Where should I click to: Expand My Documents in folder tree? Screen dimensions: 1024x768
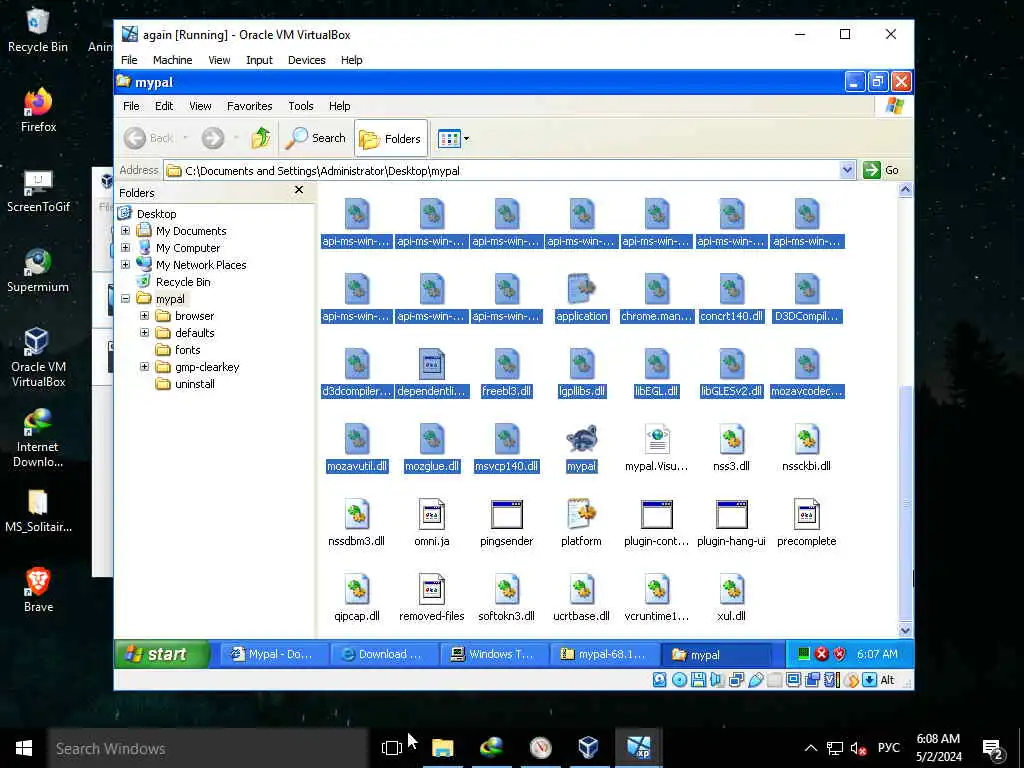[125, 231]
